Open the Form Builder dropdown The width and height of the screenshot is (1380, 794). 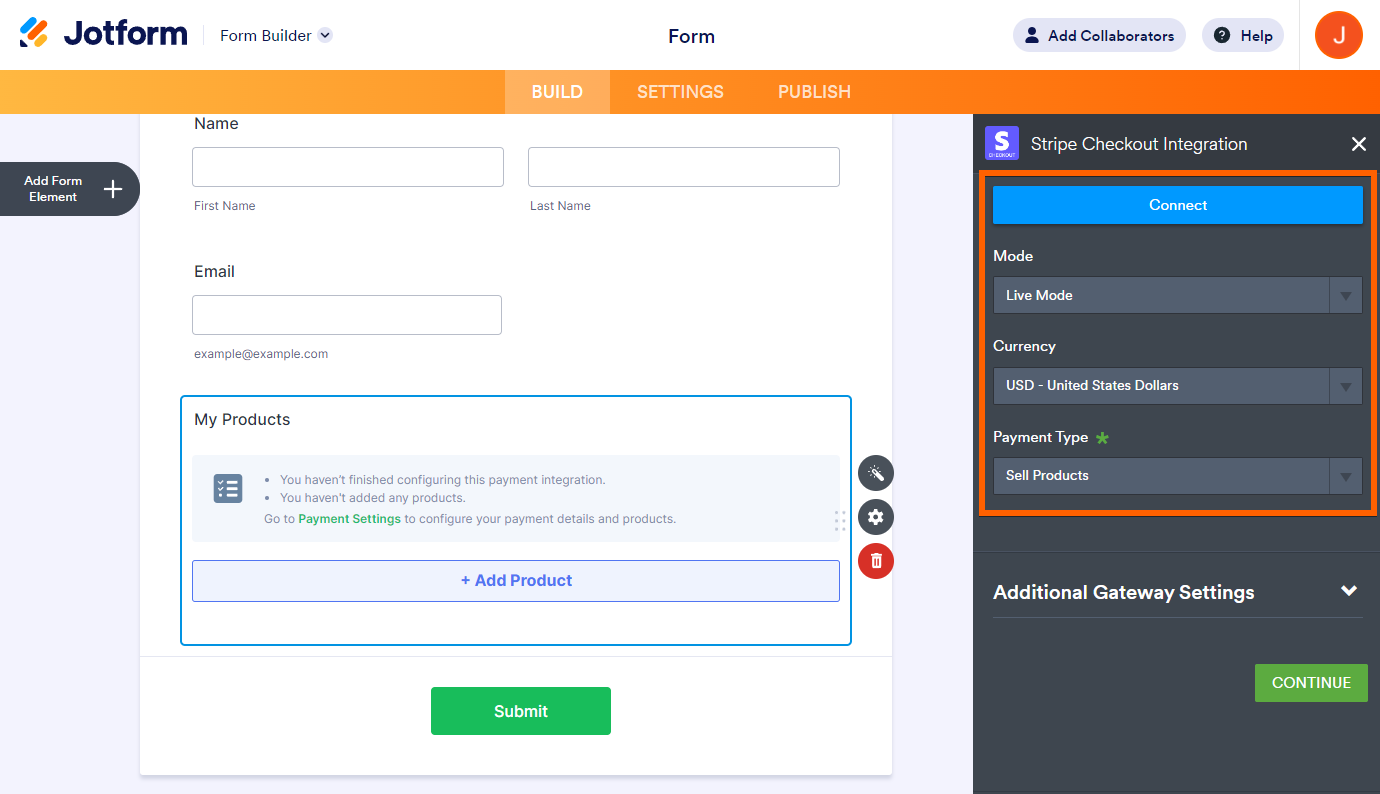pos(276,35)
